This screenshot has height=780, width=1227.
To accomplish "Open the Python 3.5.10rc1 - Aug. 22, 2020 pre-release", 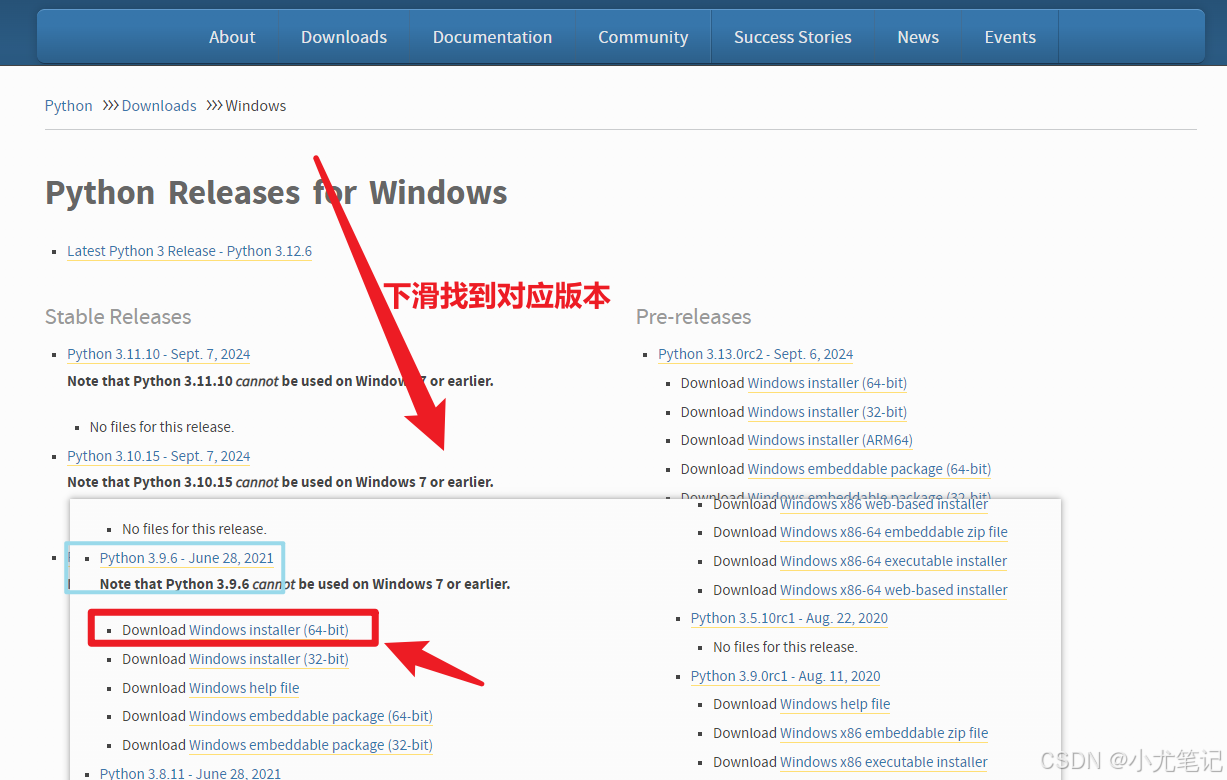I will (x=789, y=618).
